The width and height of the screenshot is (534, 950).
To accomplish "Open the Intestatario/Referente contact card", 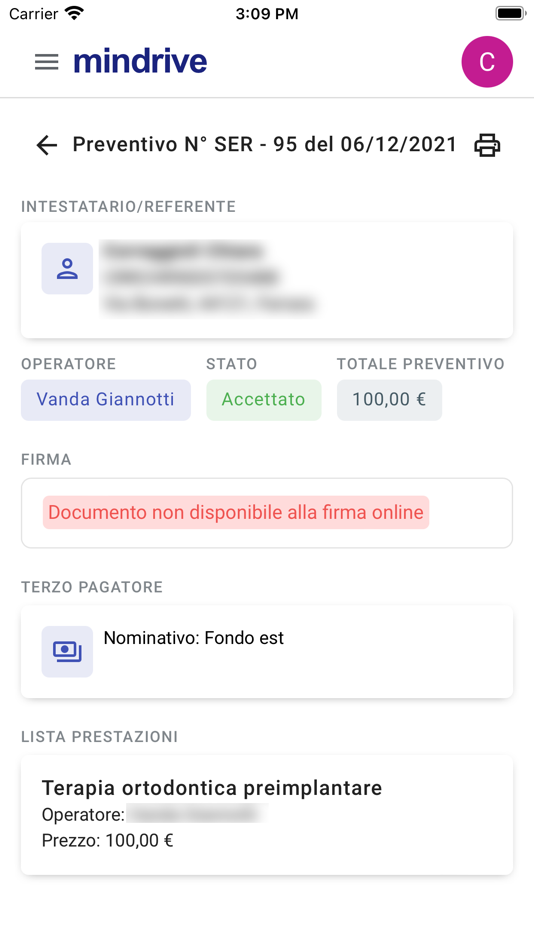I will [267, 281].
